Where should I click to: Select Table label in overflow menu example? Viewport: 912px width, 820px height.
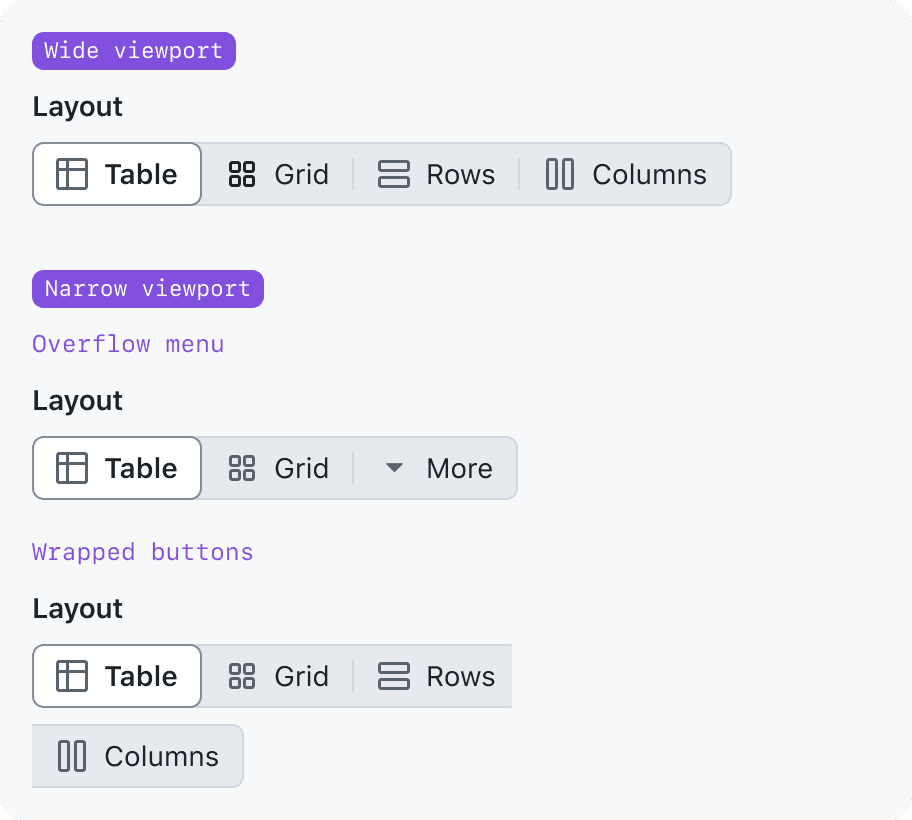(141, 468)
